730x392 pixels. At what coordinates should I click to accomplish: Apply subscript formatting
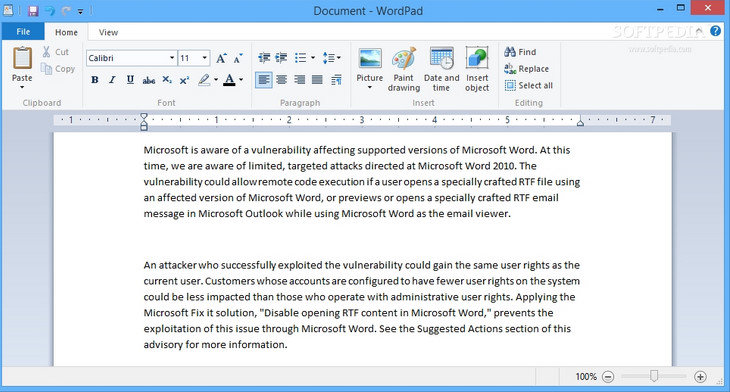click(x=167, y=80)
